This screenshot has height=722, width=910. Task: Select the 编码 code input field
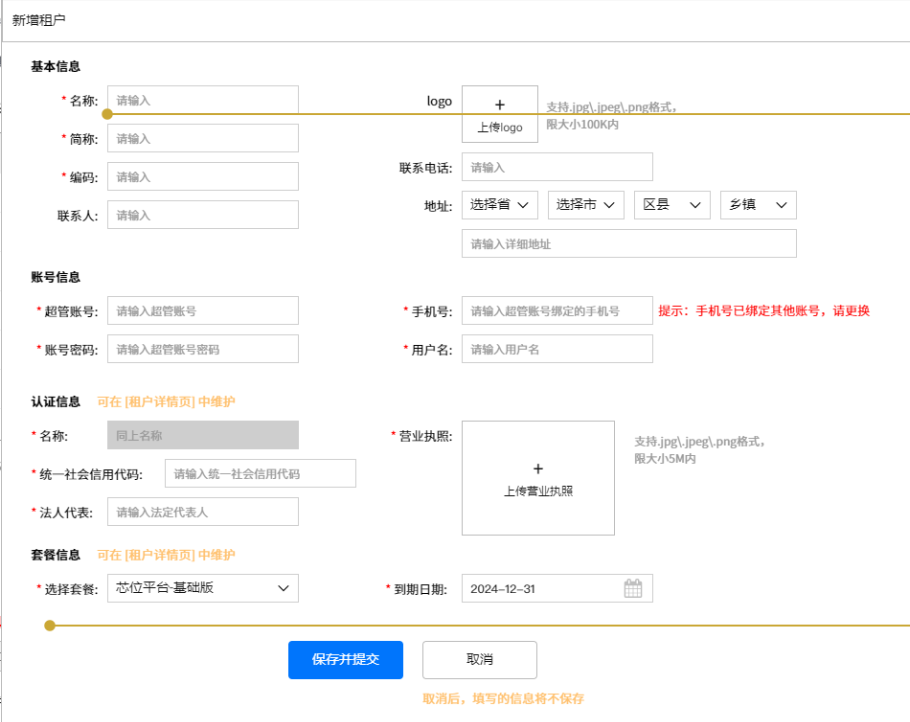(203, 176)
